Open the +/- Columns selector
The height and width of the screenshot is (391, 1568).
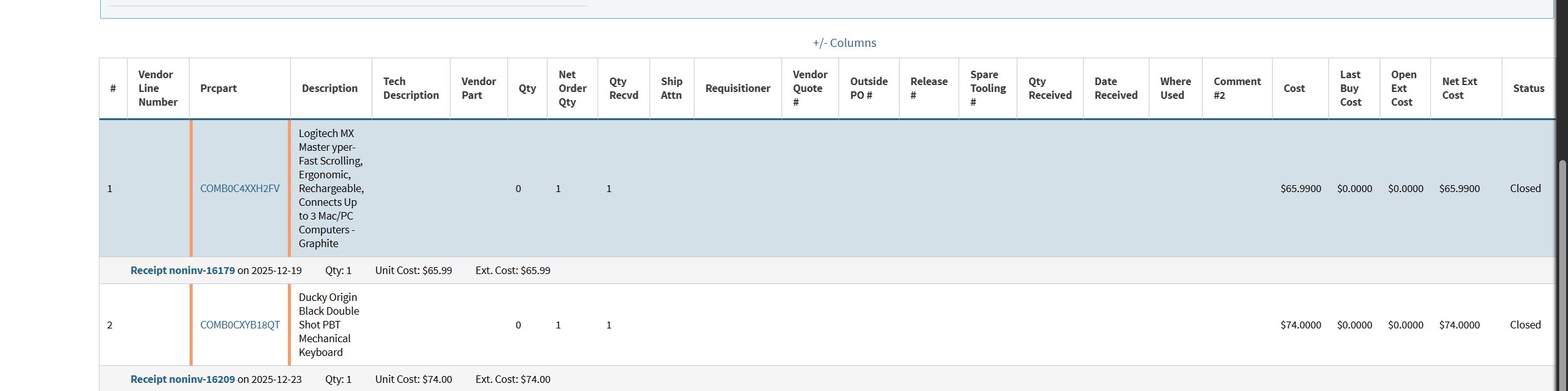844,43
